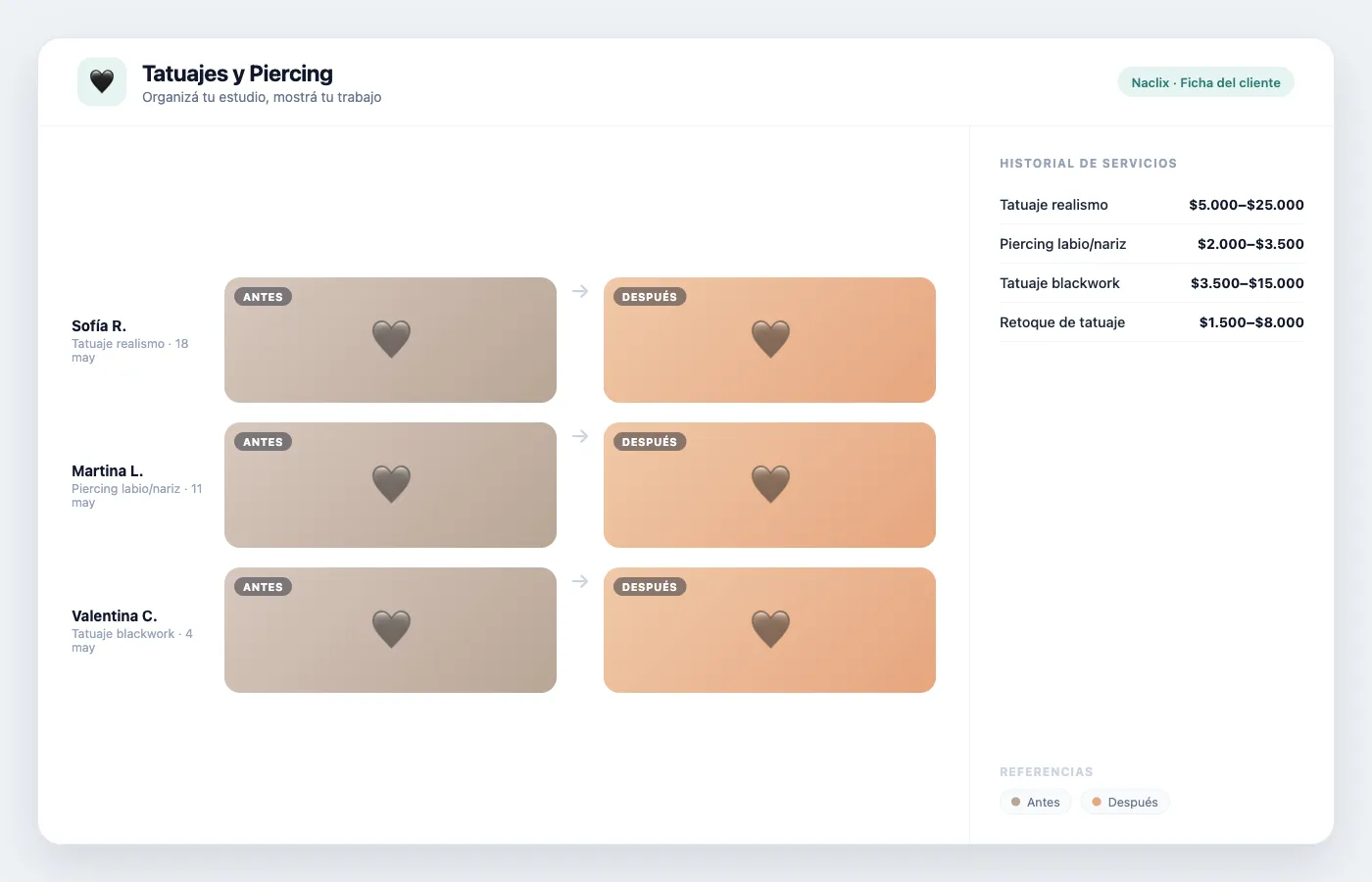Click DESPUÉS label on Valentina C.'s card
Image resolution: width=1372 pixels, height=882 pixels.
[x=650, y=587]
